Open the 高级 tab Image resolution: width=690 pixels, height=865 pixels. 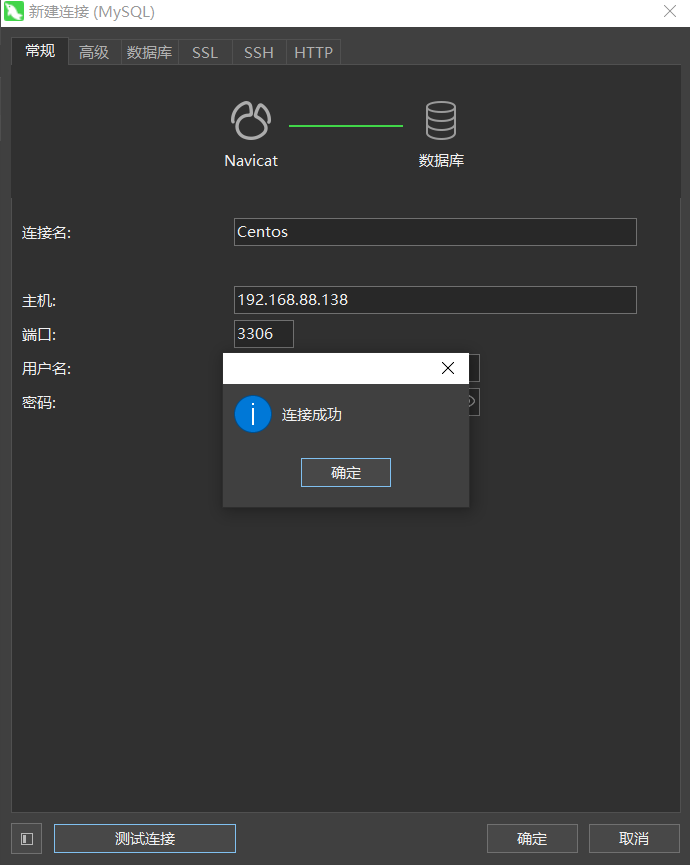tap(94, 52)
